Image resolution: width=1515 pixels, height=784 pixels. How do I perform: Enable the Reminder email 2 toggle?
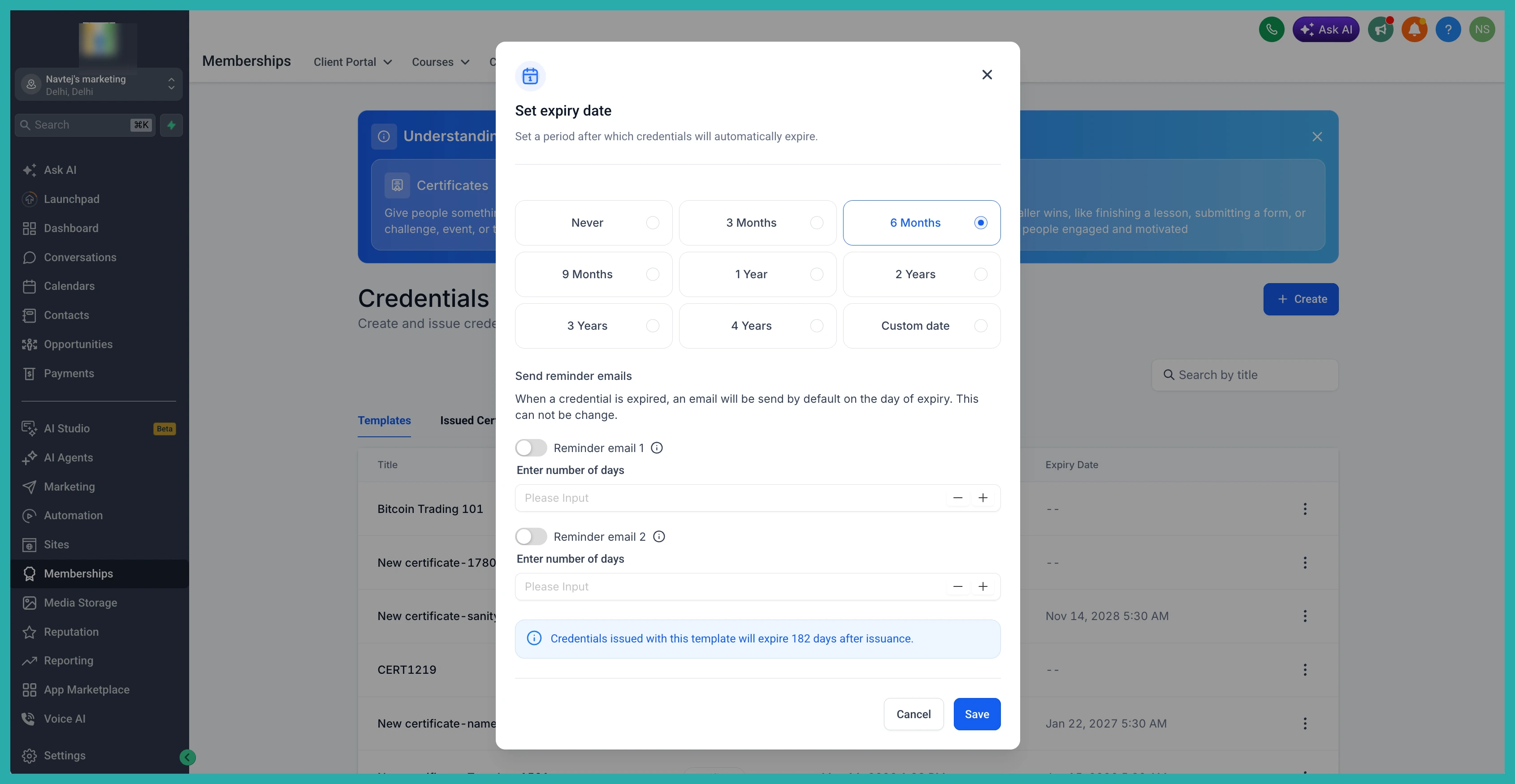[x=531, y=537]
